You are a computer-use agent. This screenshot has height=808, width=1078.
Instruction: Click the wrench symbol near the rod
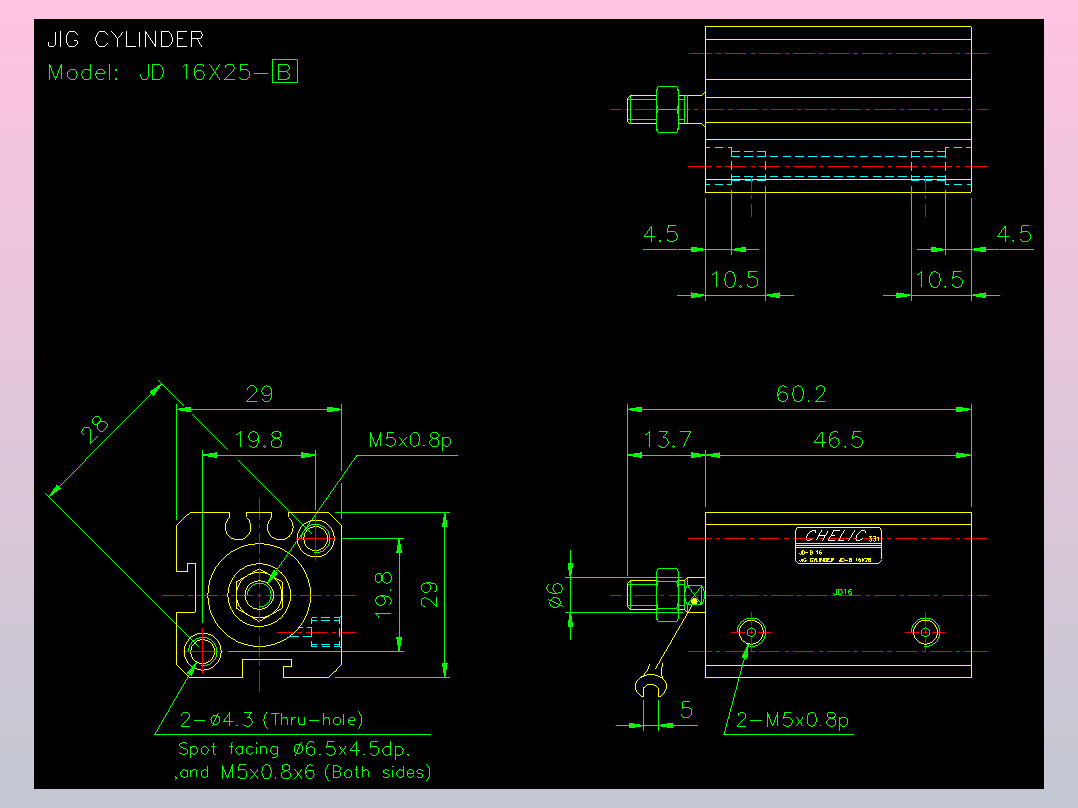pos(650,683)
